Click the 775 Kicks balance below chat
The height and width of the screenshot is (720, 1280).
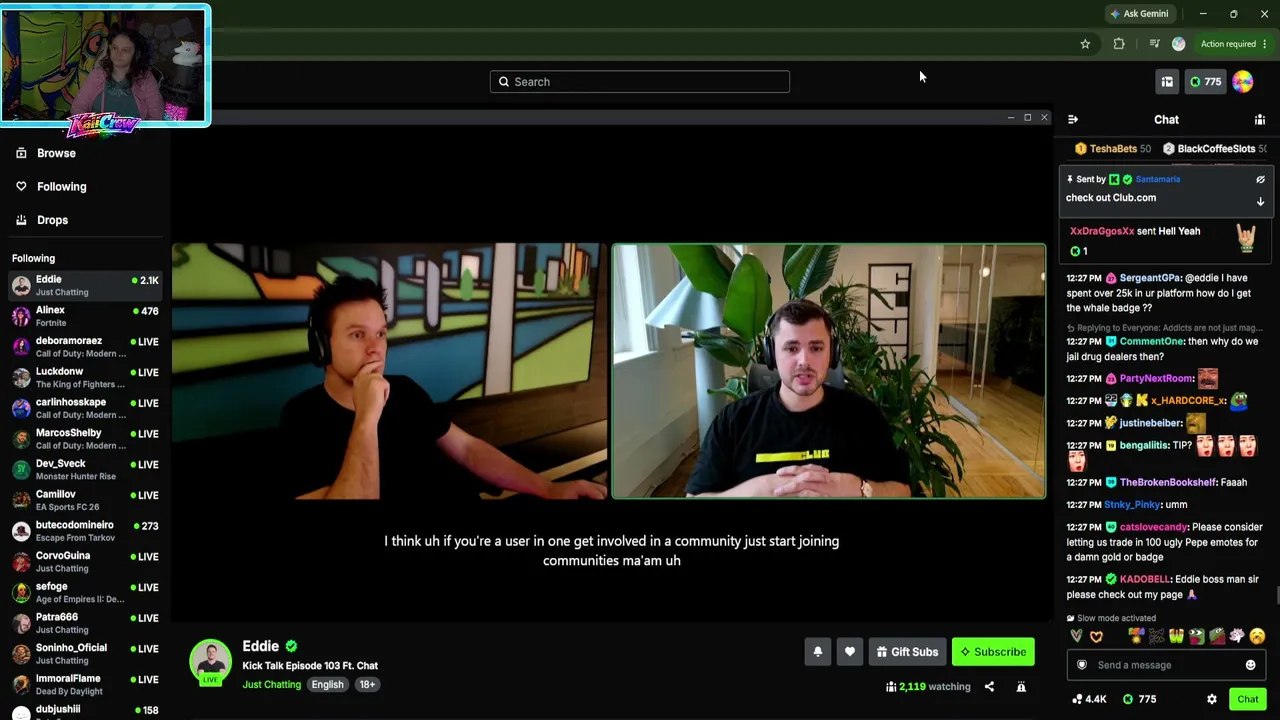(1138, 699)
